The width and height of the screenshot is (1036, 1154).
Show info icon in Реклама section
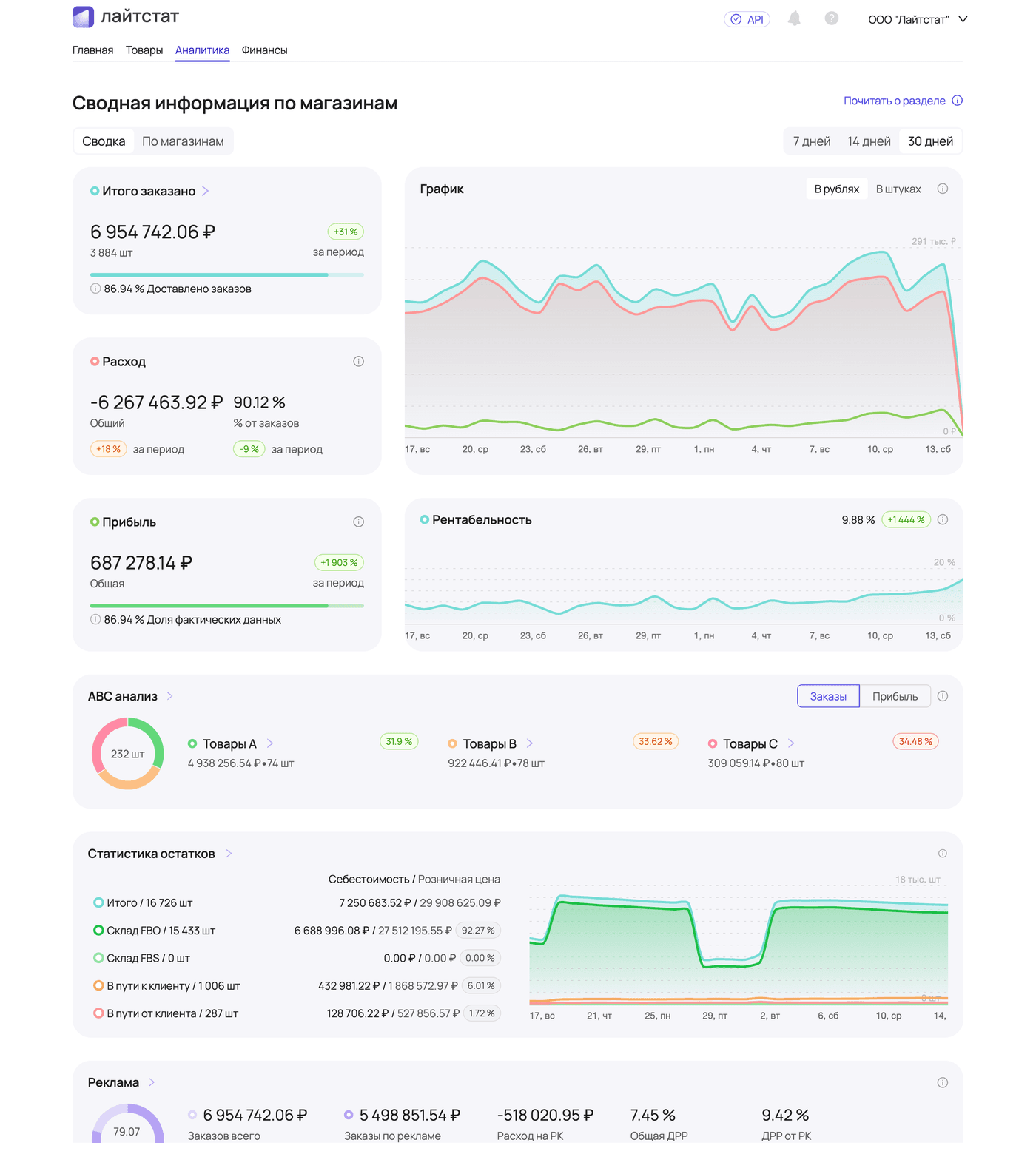(943, 1083)
